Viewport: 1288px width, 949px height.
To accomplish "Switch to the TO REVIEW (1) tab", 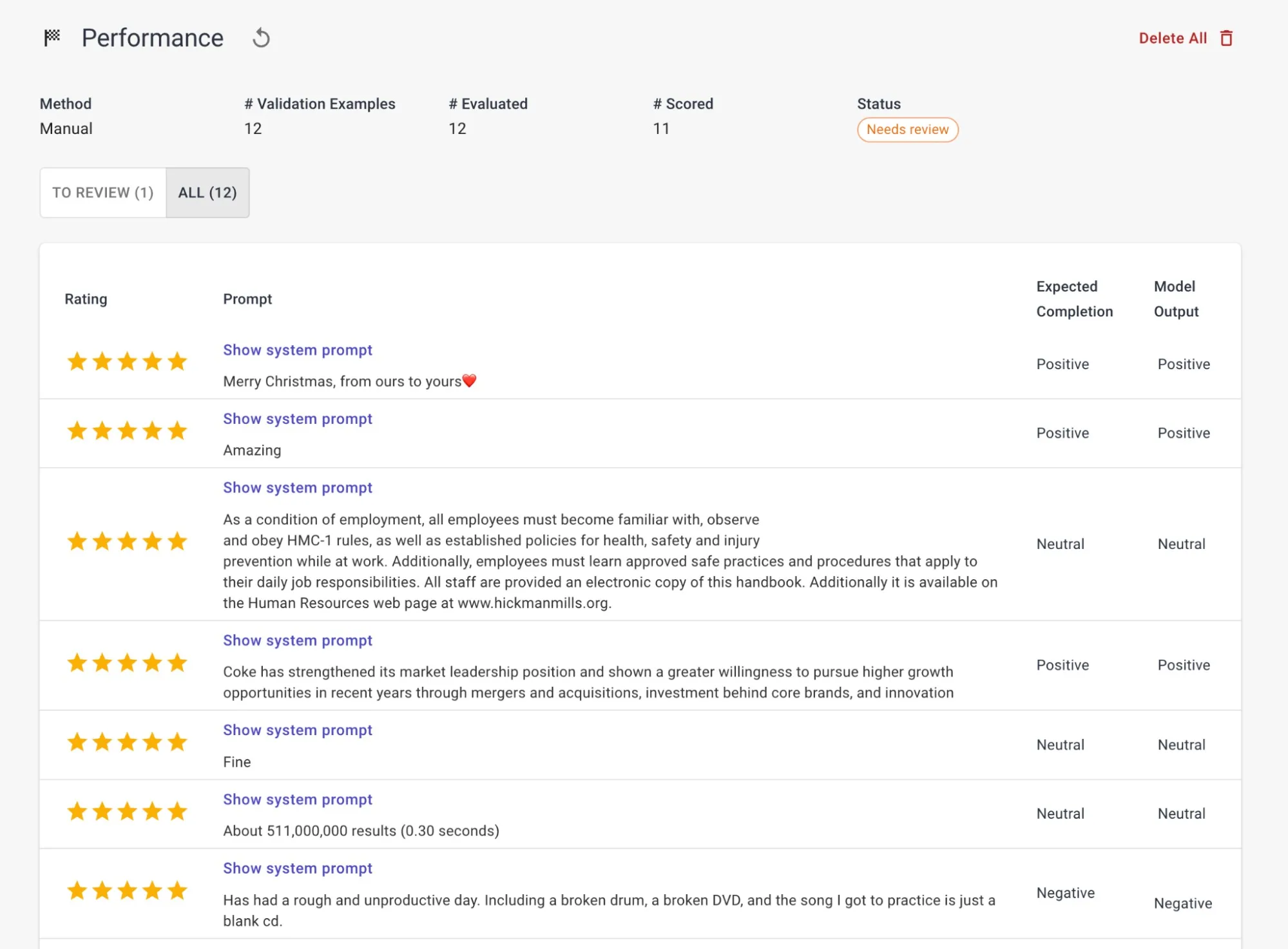I will tap(103, 193).
